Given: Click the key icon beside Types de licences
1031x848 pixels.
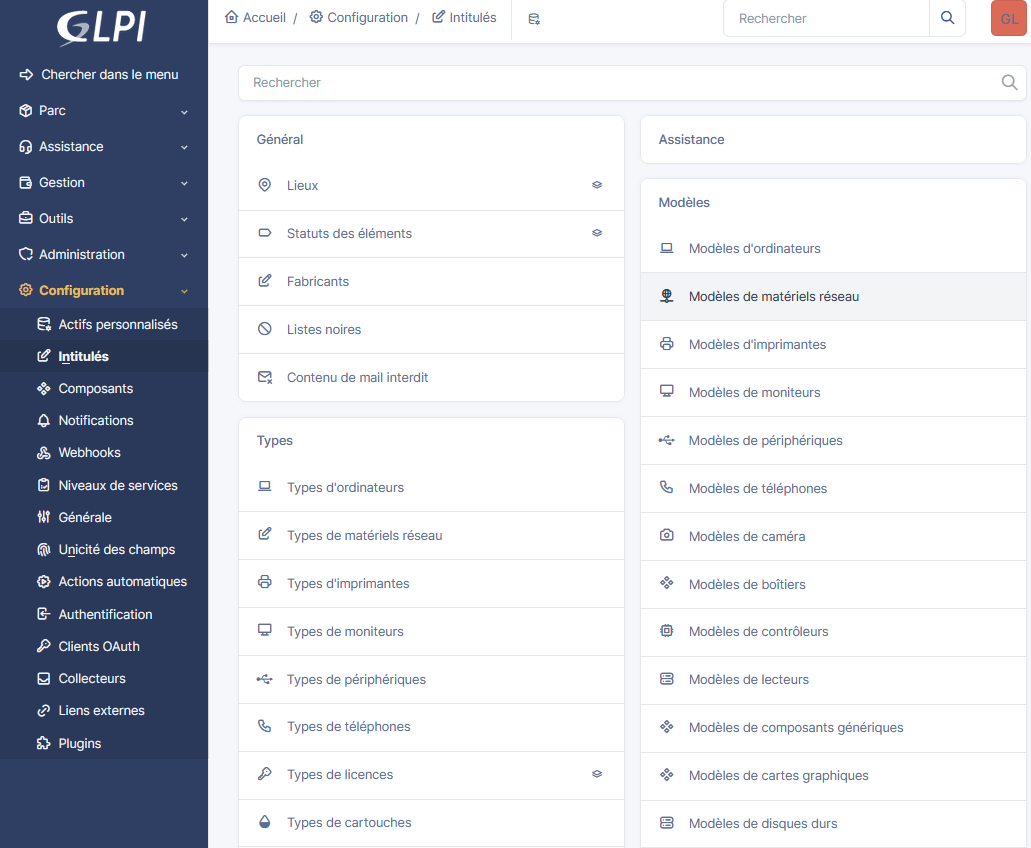Looking at the screenshot, I should coord(264,774).
